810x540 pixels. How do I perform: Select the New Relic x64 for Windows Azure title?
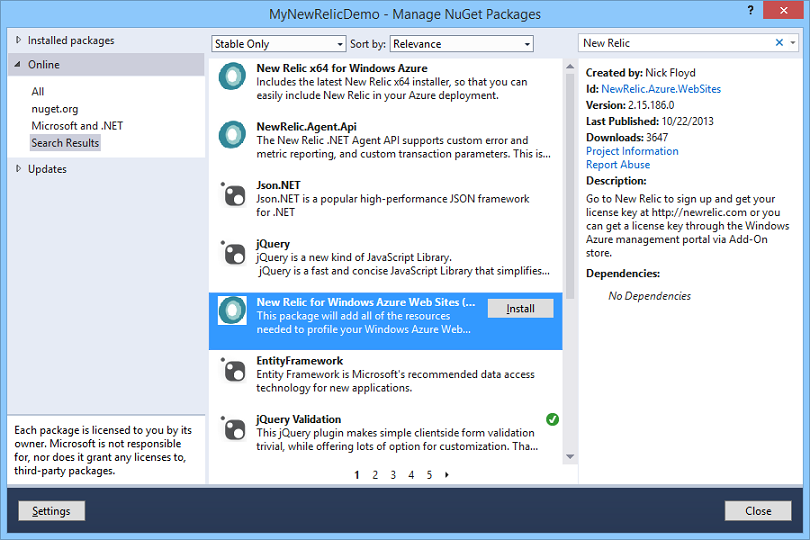tap(342, 68)
